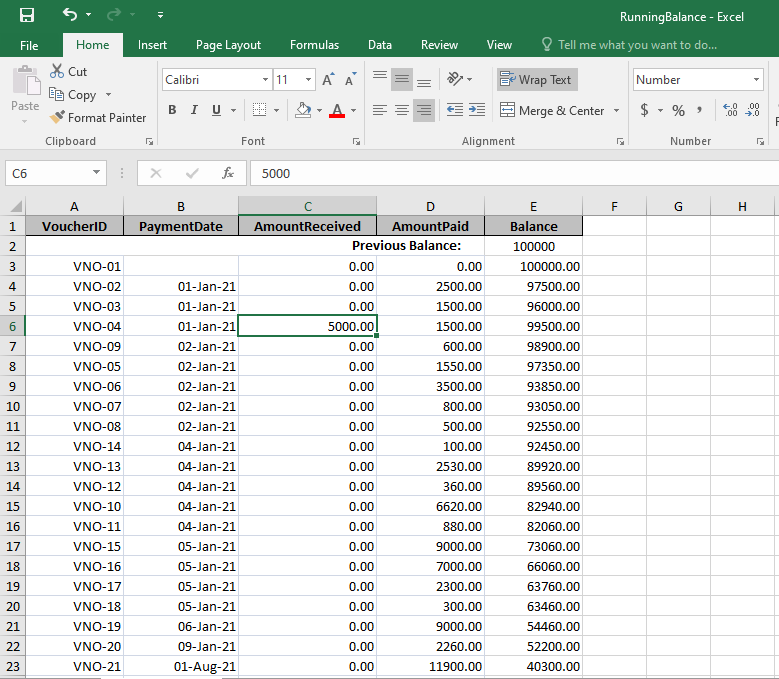The image size is (779, 679).
Task: Click the Select All corner triangle
Action: tap(15, 206)
